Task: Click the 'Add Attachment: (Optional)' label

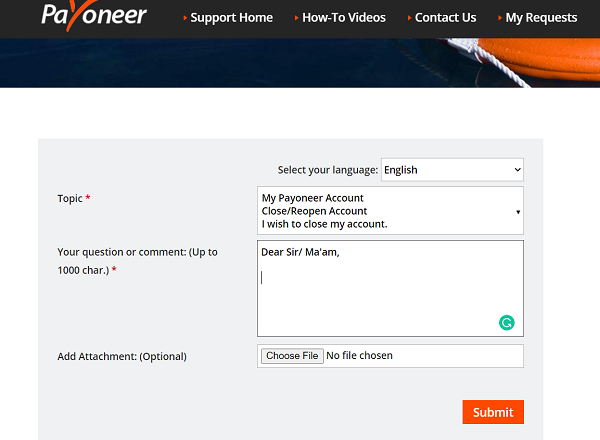Action: [x=122, y=357]
